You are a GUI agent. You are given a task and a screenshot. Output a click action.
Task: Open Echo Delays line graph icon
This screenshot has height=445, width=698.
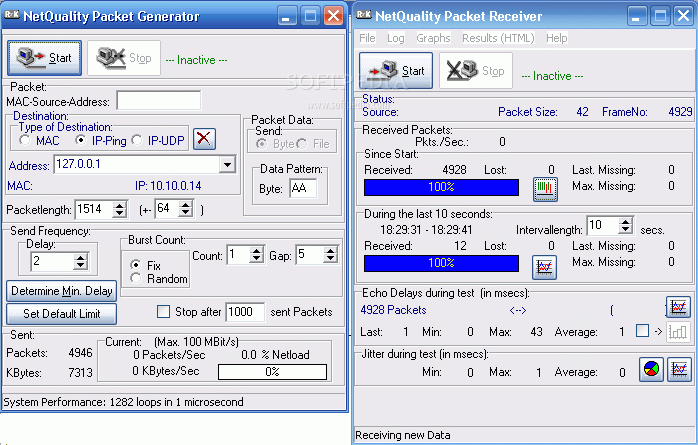[x=678, y=307]
